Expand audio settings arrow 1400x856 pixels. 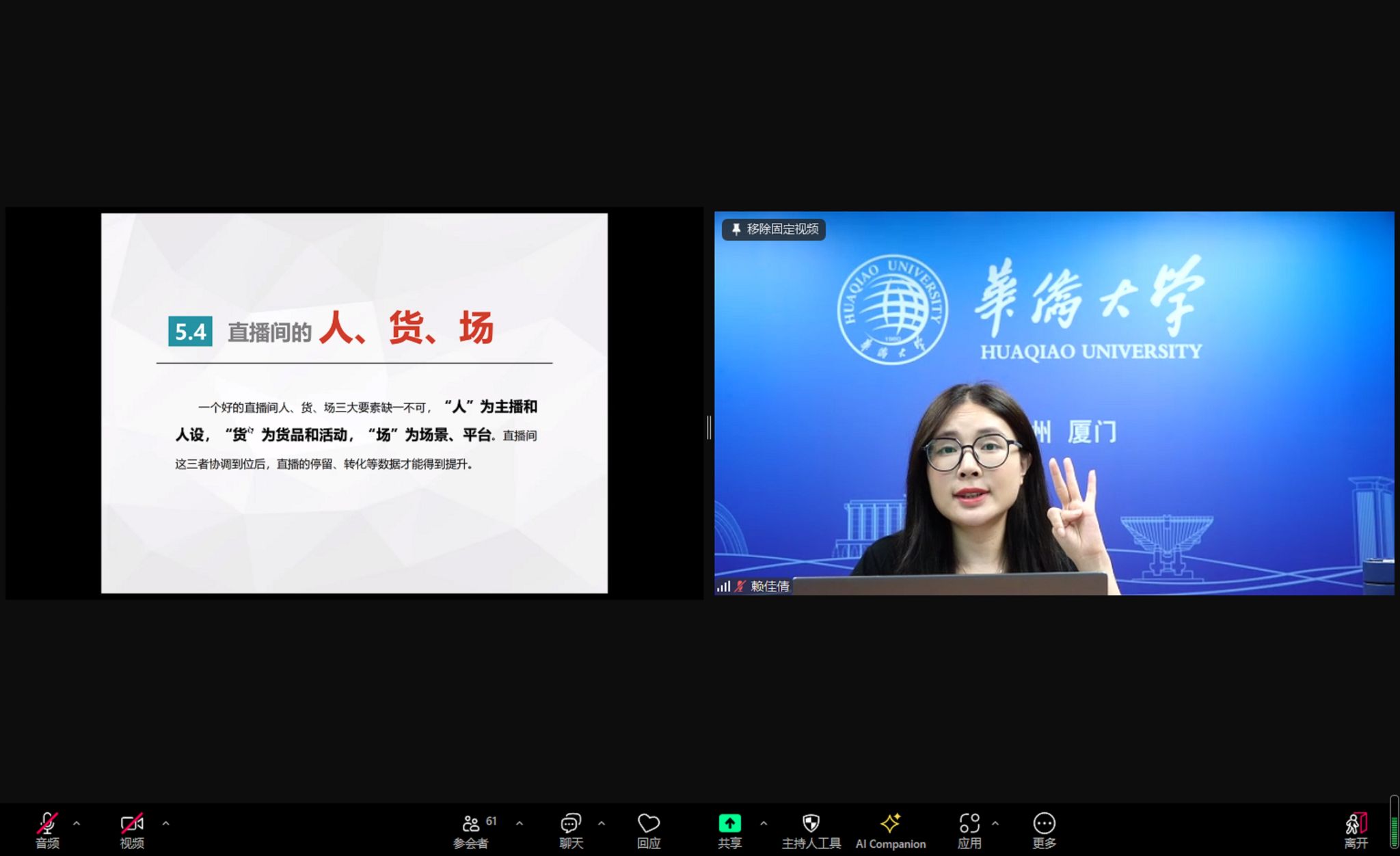click(x=77, y=823)
